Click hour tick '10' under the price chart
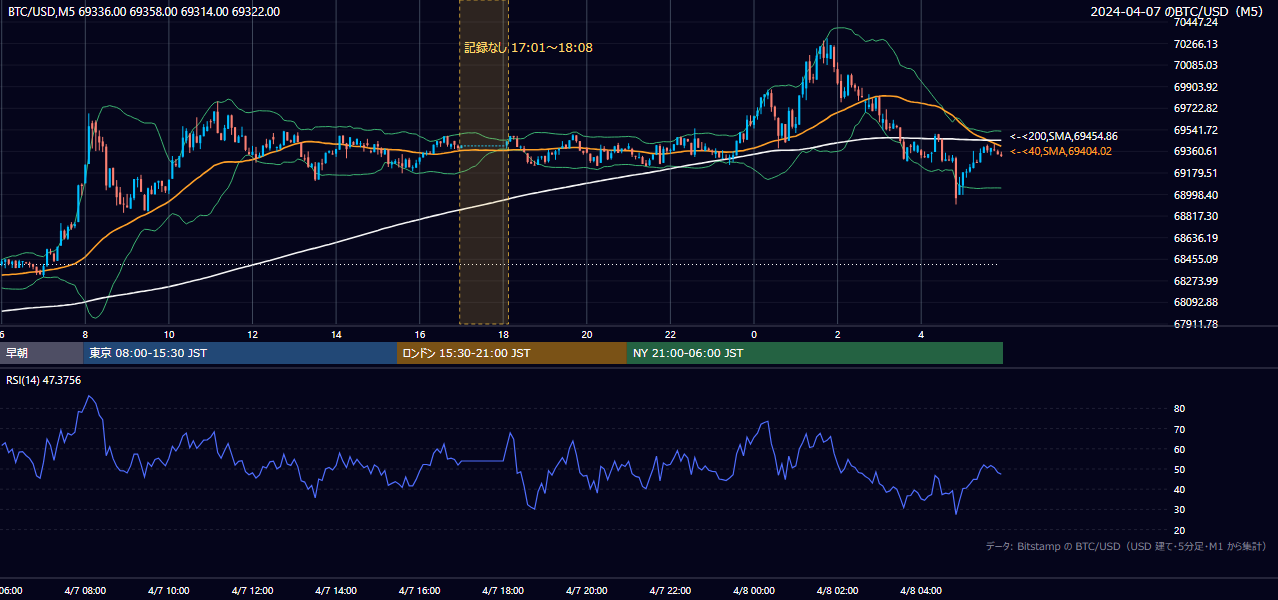1278x600 pixels. point(169,334)
